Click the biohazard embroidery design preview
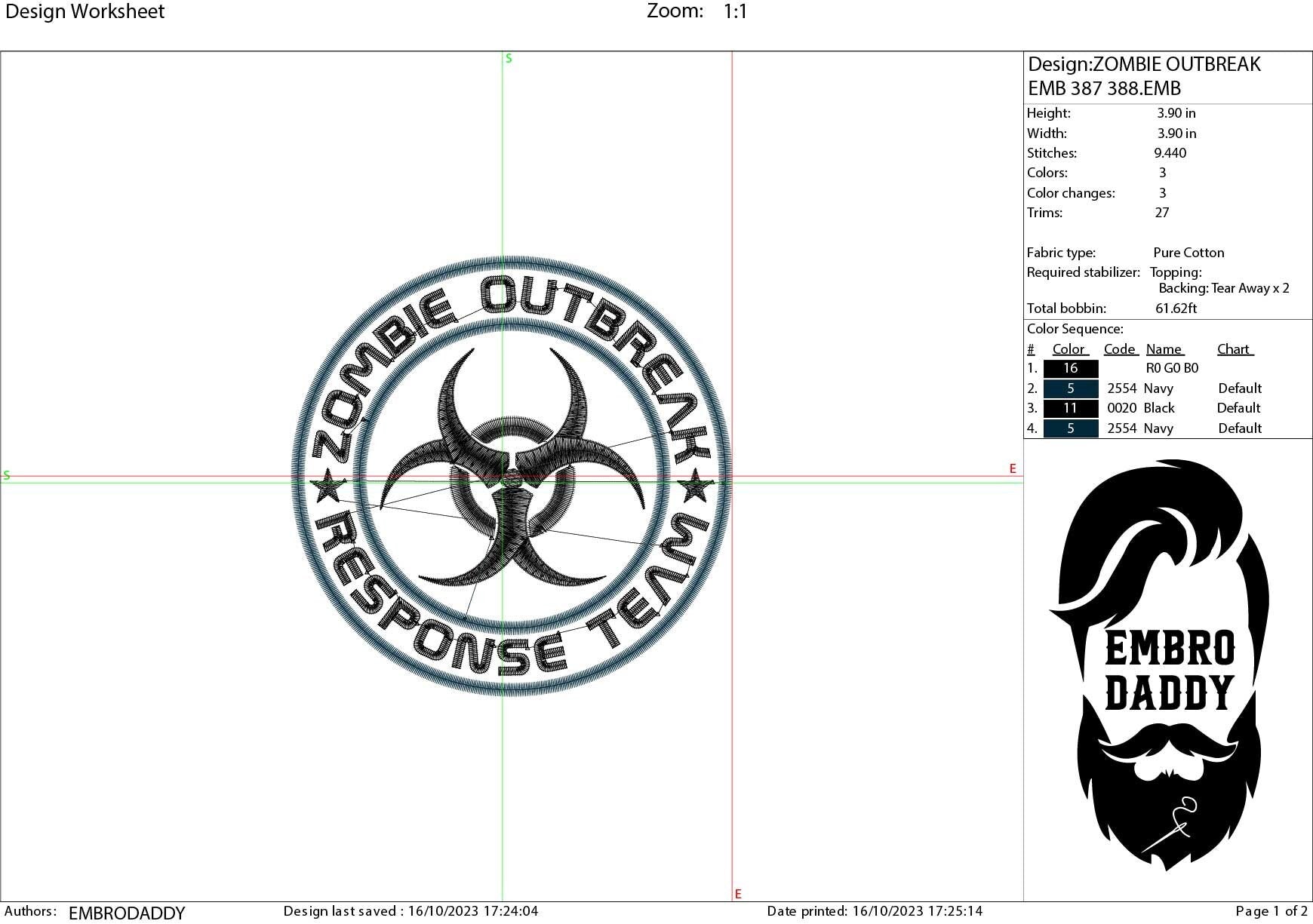Image resolution: width=1313 pixels, height=924 pixels. 511,476
